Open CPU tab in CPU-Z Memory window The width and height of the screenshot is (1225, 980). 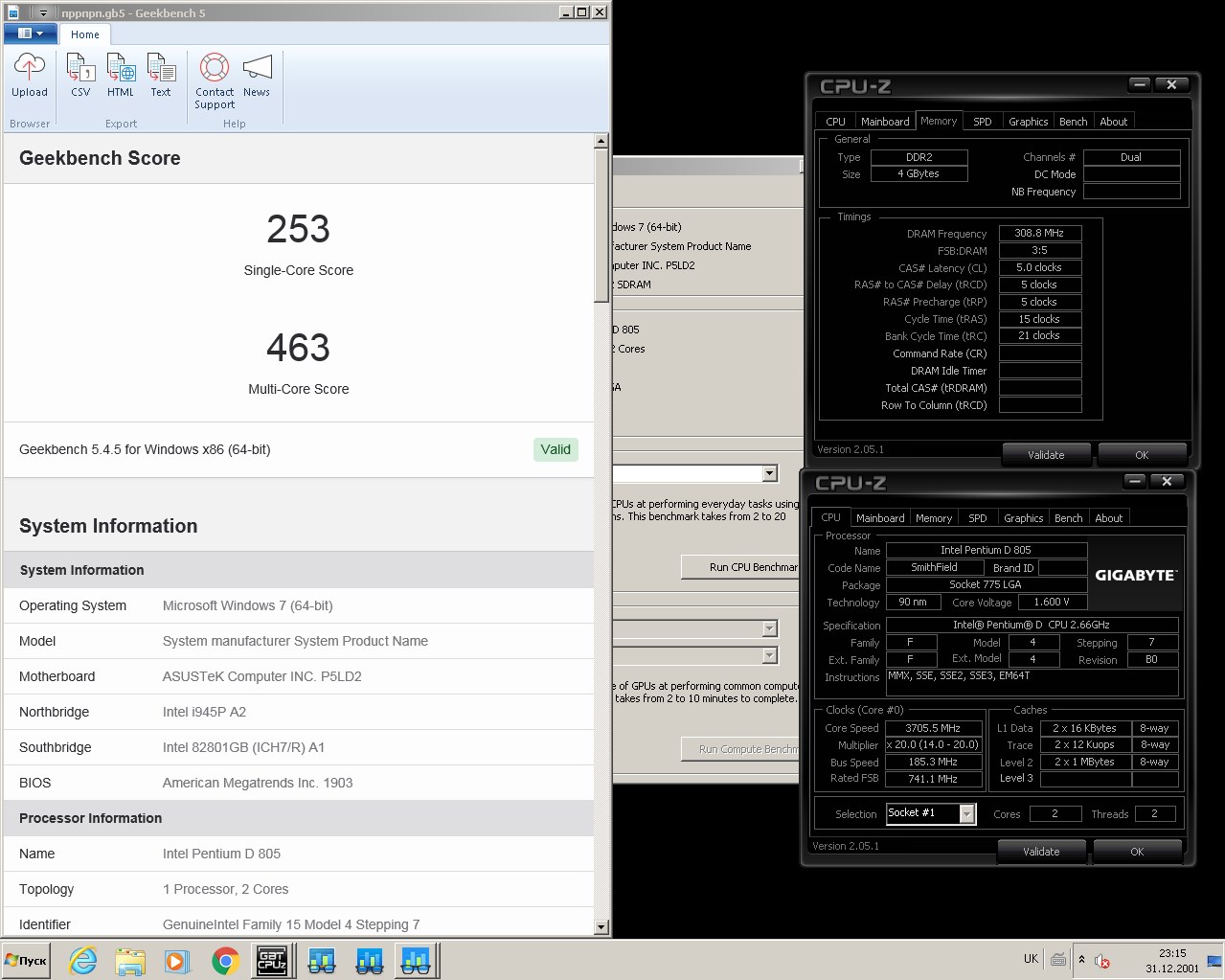(835, 122)
